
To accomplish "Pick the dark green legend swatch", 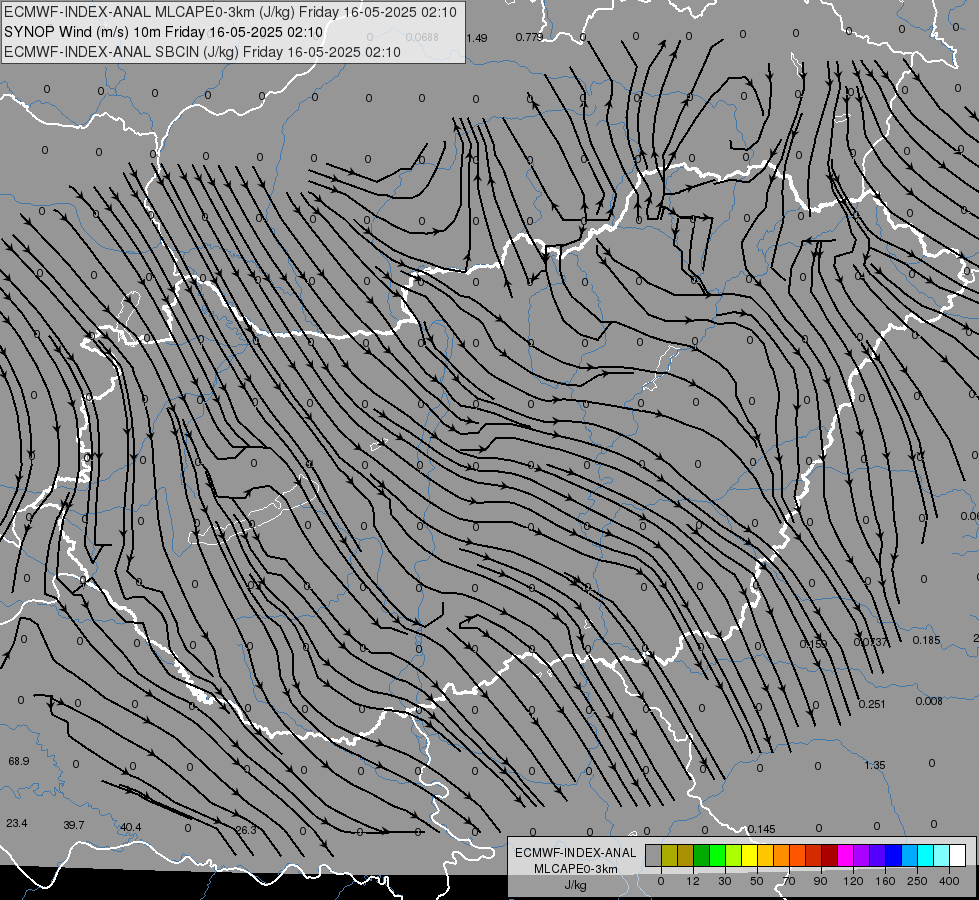I will 702,855.
